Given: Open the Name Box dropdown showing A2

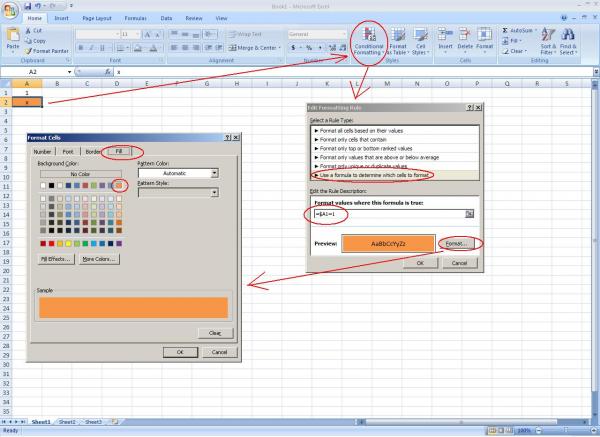Looking at the screenshot, I should [x=68, y=72].
